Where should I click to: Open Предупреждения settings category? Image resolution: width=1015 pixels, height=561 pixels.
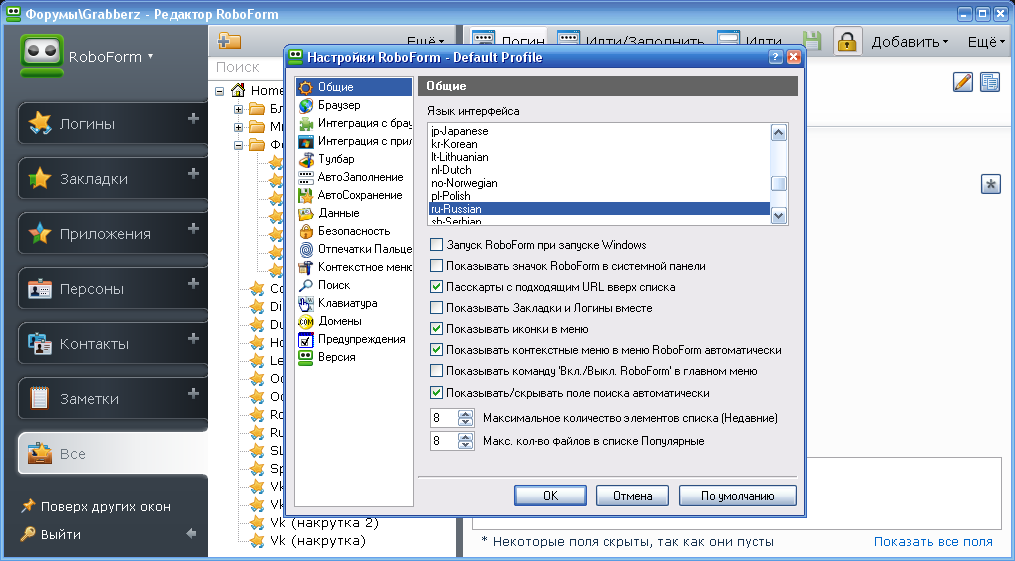pos(353,339)
